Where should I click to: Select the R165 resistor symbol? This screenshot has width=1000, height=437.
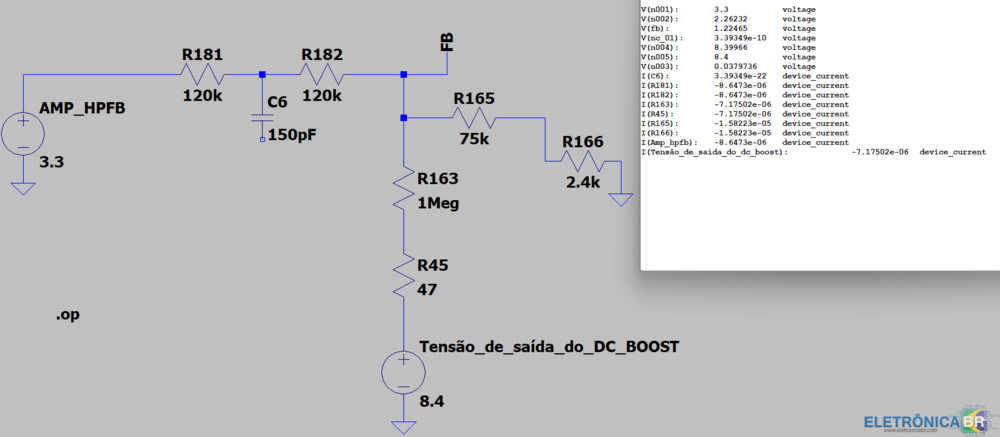(473, 118)
